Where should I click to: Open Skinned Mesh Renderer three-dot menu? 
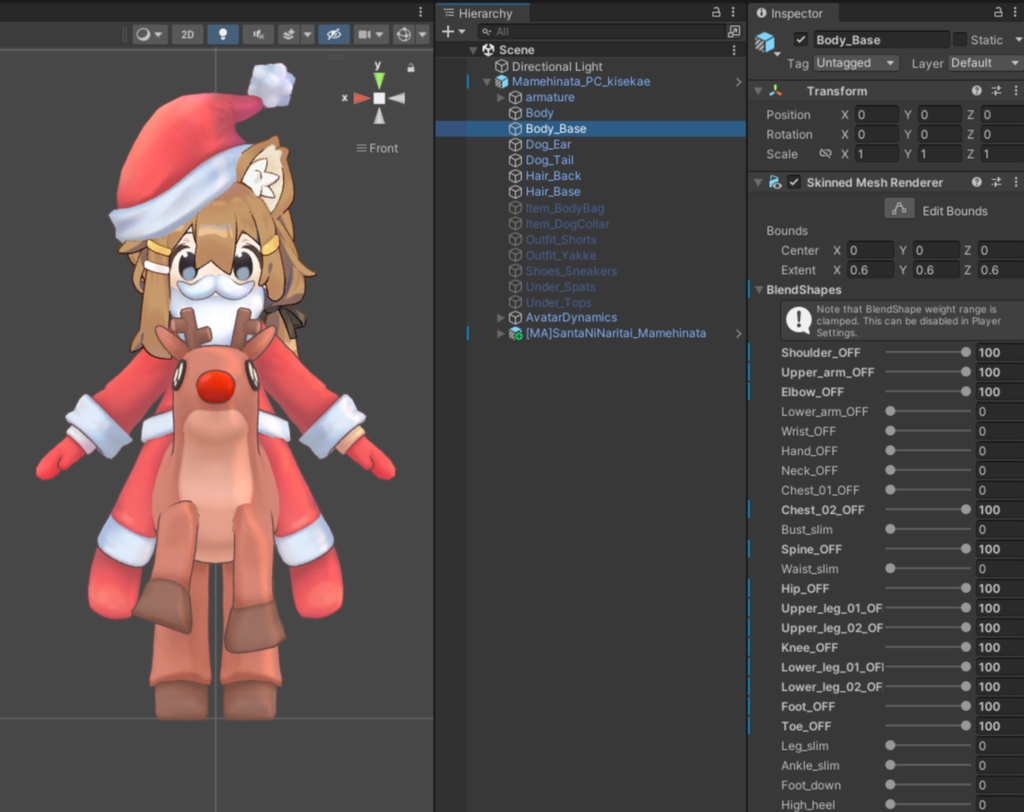click(x=1016, y=182)
